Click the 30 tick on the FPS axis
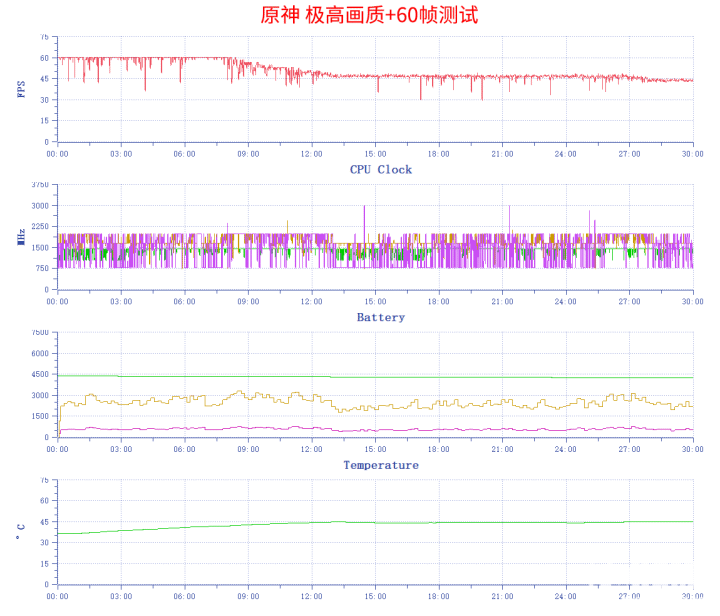This screenshot has height=616, width=720. point(44,100)
